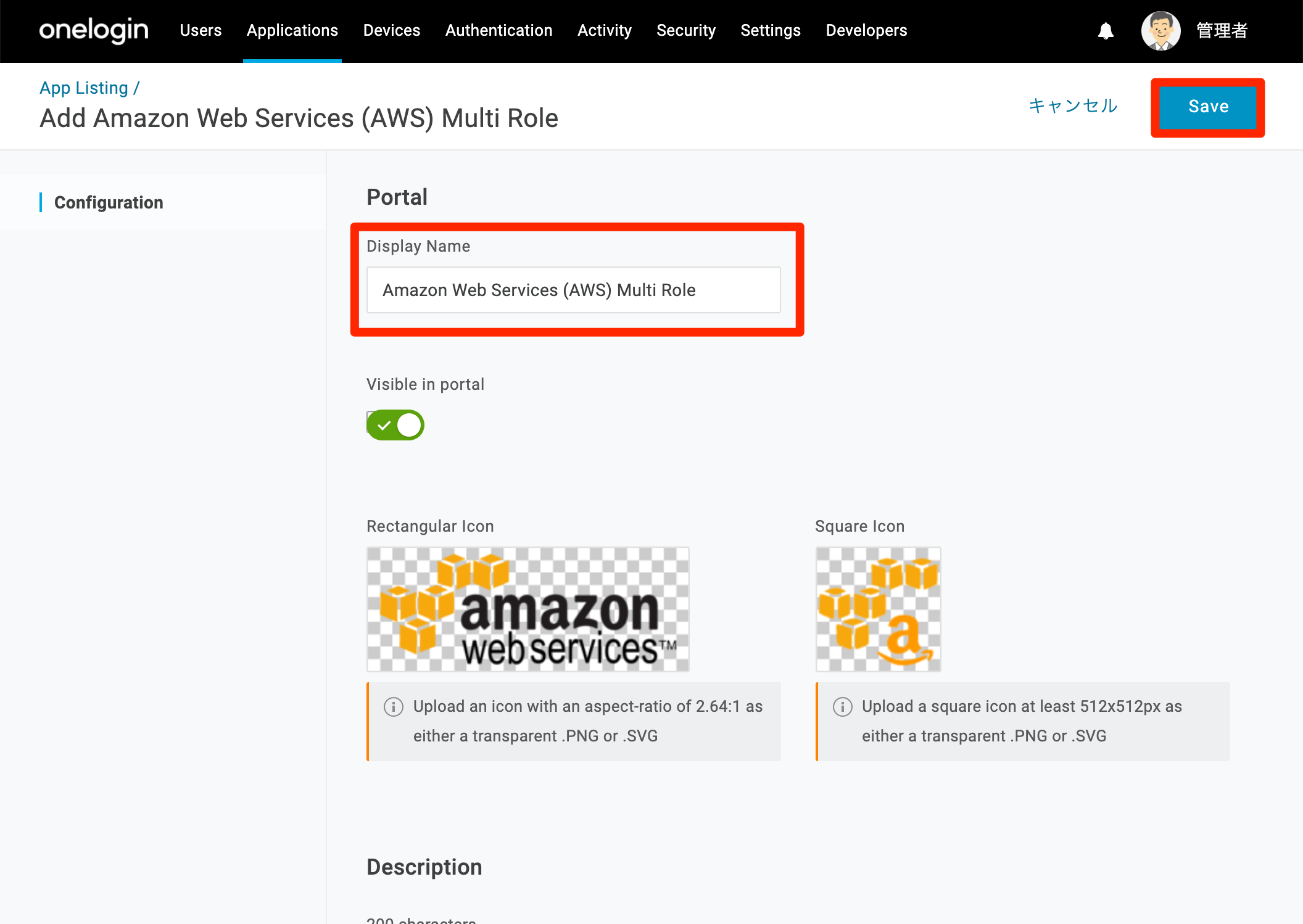Select the AWS square icon image
The image size is (1303, 924).
point(878,609)
